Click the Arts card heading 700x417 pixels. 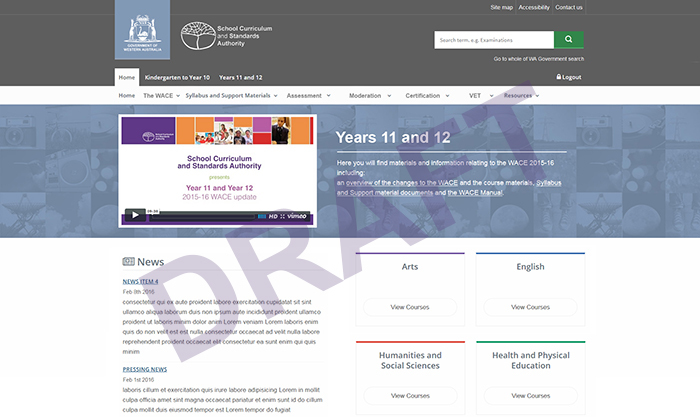click(x=410, y=267)
